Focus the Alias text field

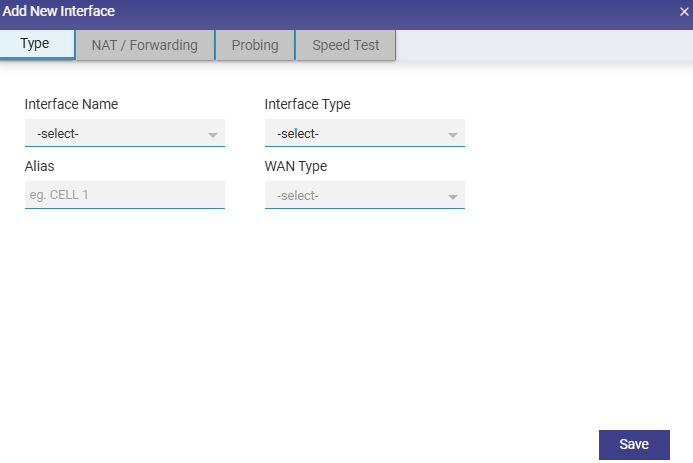tap(124, 194)
